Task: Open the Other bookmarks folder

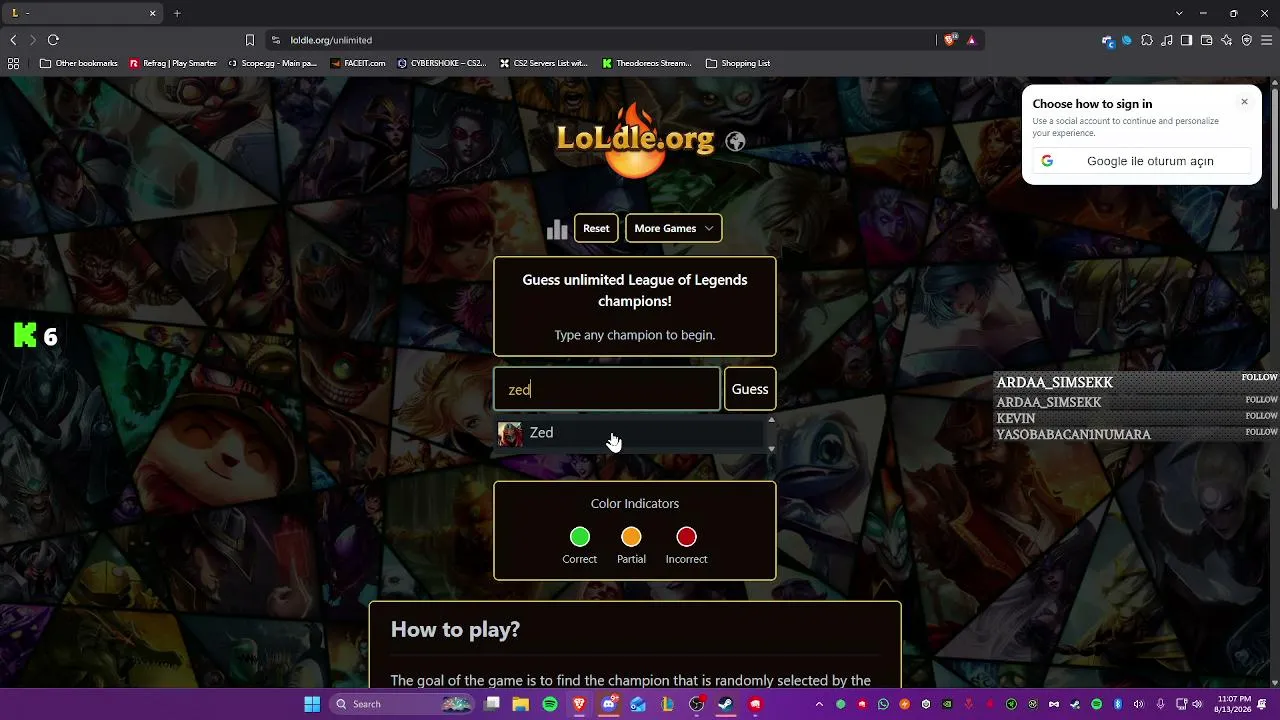Action: (79, 63)
